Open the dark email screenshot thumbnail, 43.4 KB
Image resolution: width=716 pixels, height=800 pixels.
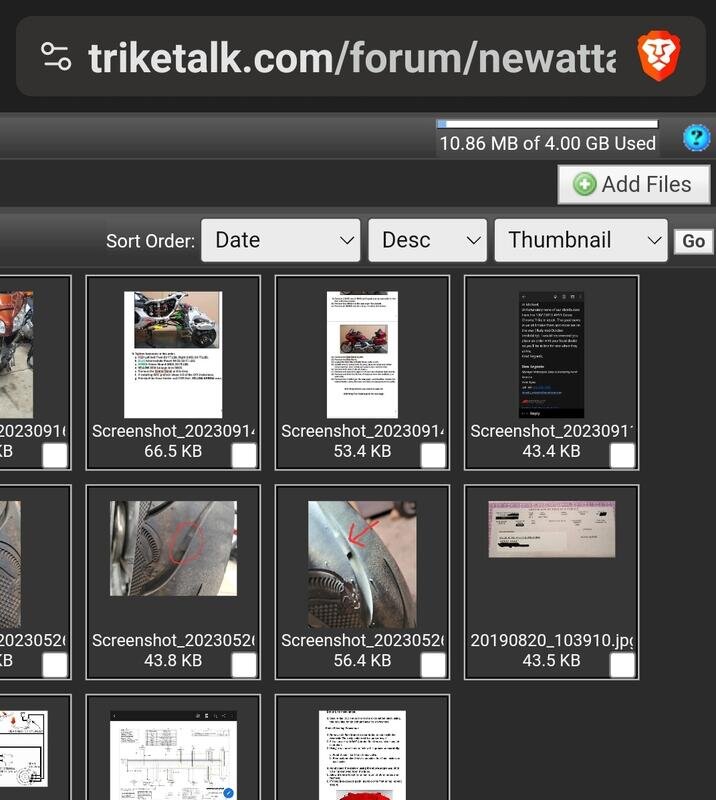(x=551, y=355)
